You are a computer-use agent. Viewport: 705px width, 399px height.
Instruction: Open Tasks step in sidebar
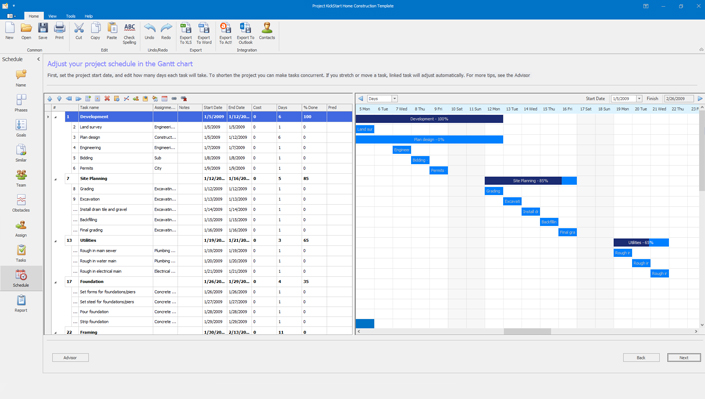coord(21,253)
